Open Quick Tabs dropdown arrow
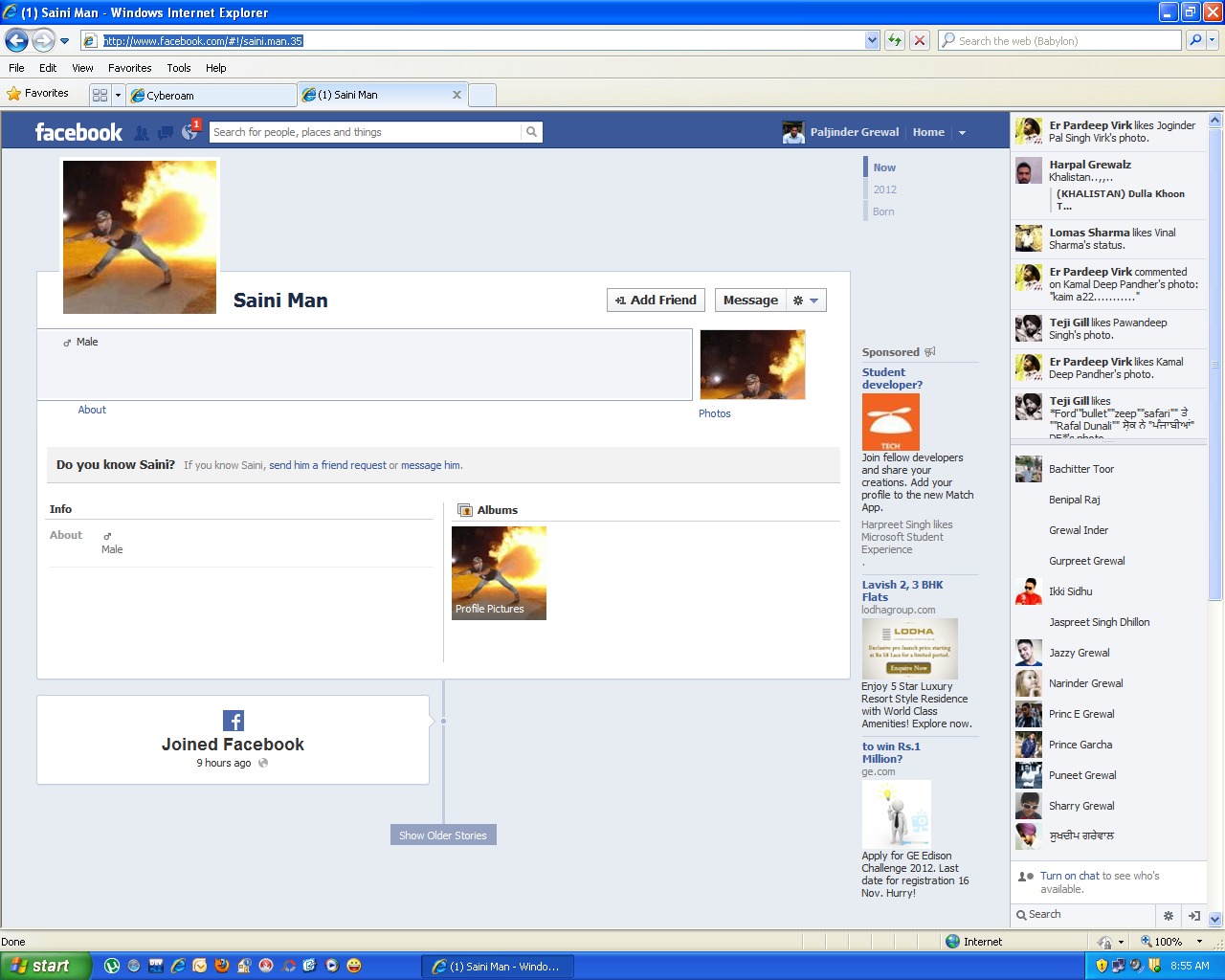 point(118,95)
